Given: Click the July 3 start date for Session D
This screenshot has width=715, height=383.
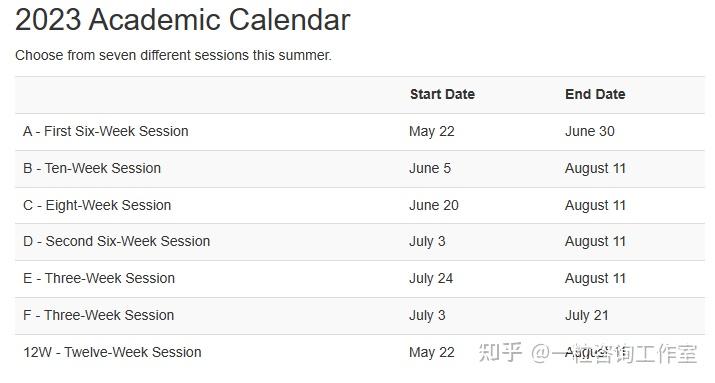Looking at the screenshot, I should (427, 242).
